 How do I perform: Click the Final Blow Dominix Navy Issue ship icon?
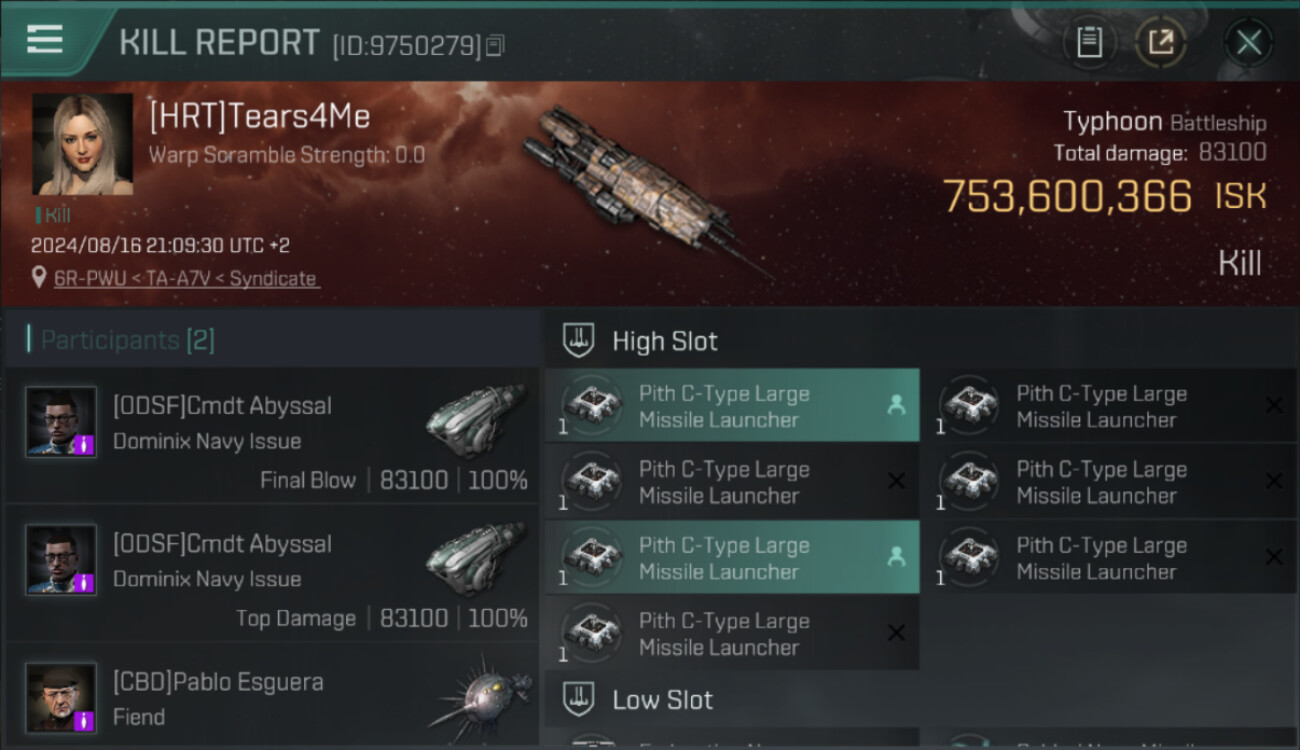pyautogui.click(x=475, y=420)
